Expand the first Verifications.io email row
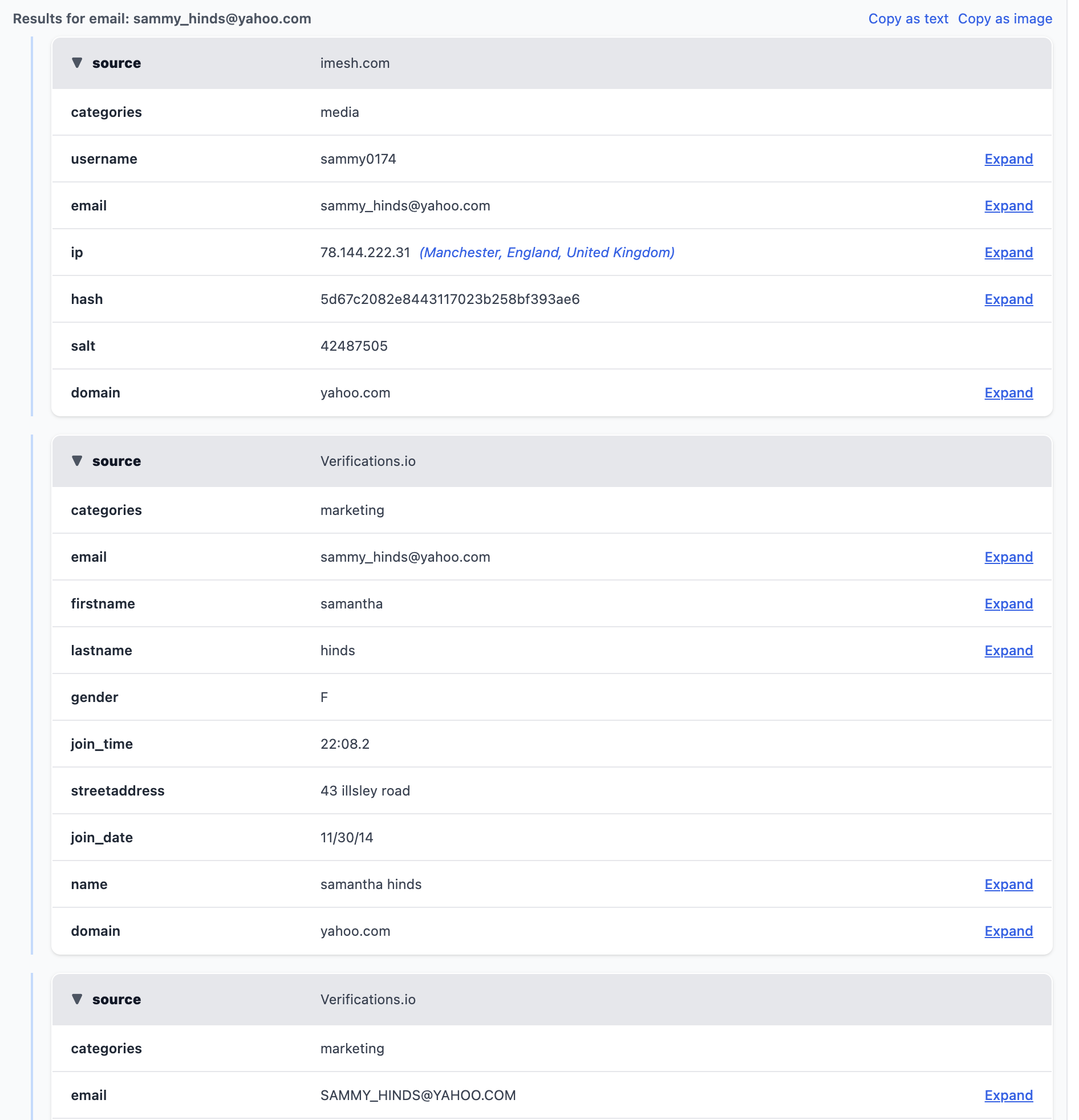The height and width of the screenshot is (1120, 1079). [1008, 557]
